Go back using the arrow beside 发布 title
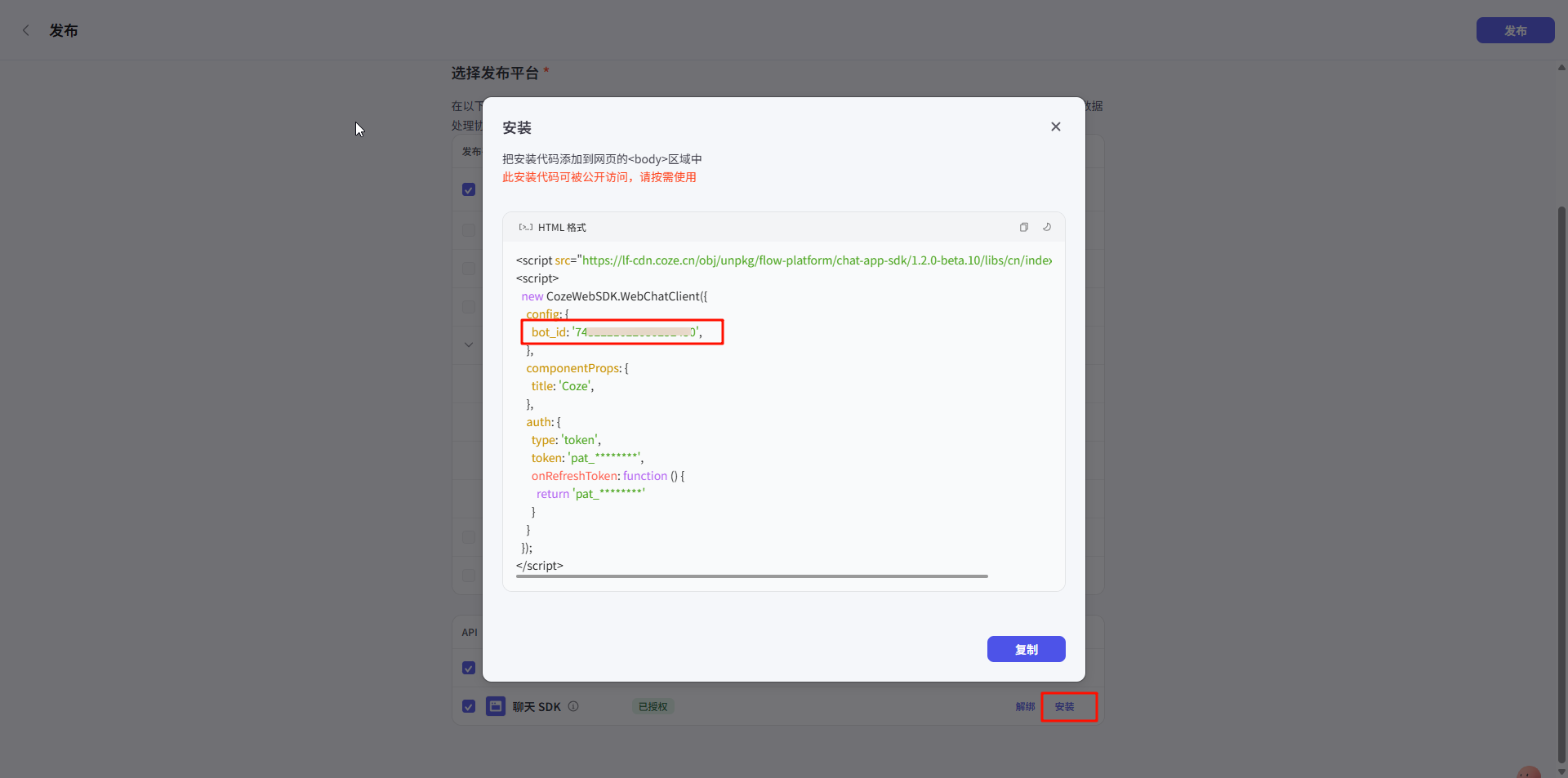The height and width of the screenshot is (778, 1568). pos(26,30)
